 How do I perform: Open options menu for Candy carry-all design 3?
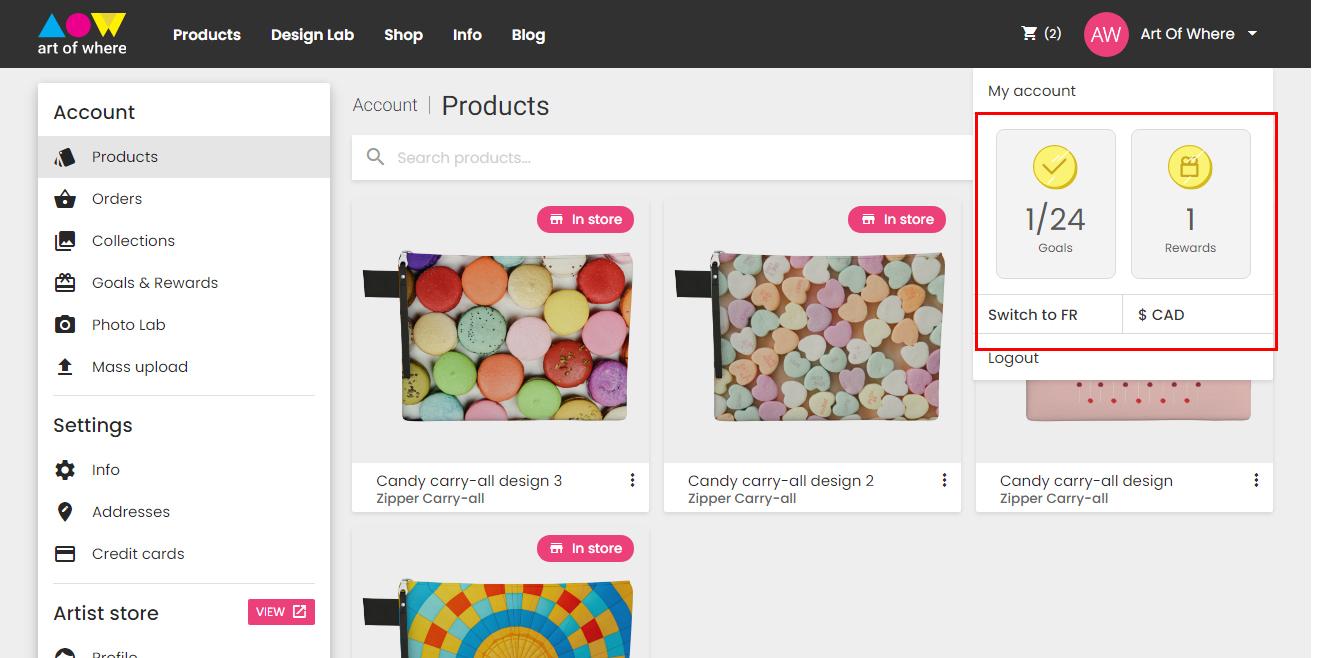[x=632, y=481]
